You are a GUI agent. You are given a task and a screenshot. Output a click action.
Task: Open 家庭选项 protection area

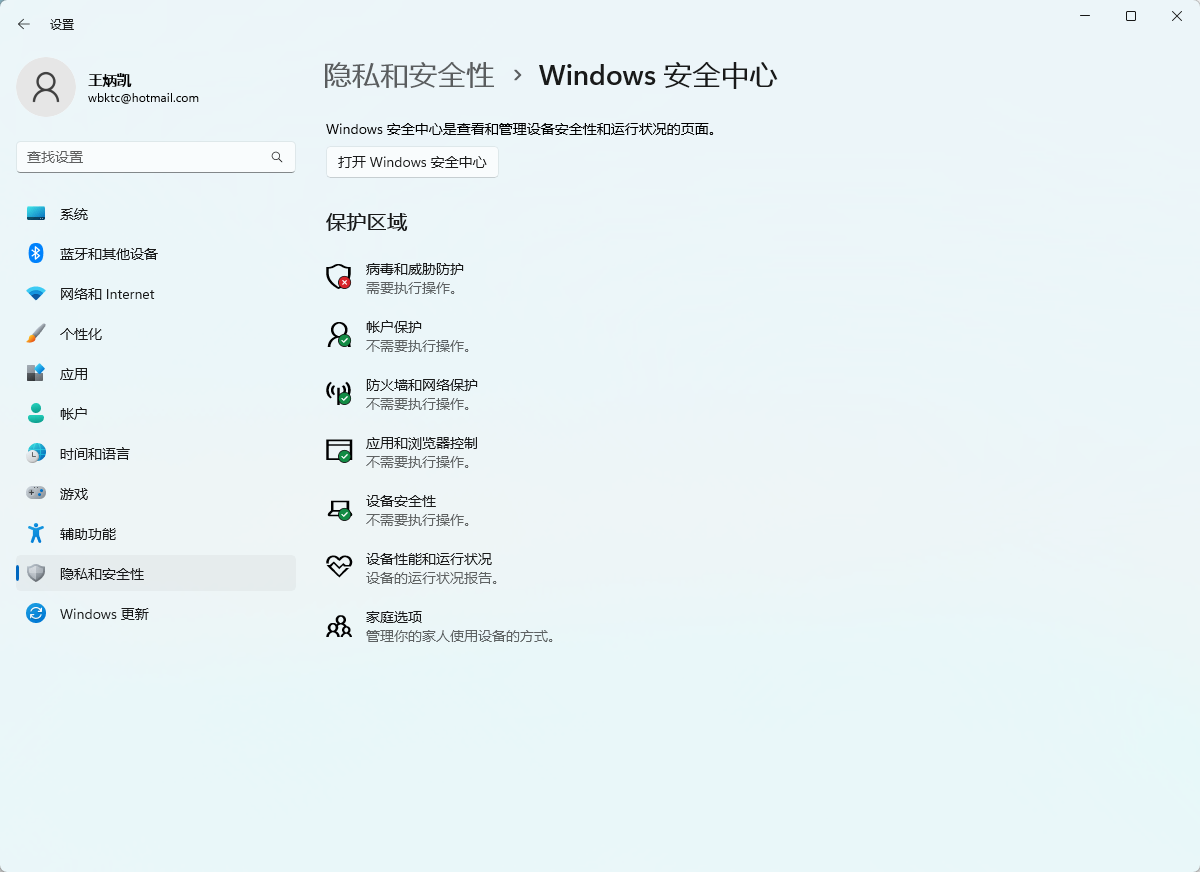click(394, 617)
